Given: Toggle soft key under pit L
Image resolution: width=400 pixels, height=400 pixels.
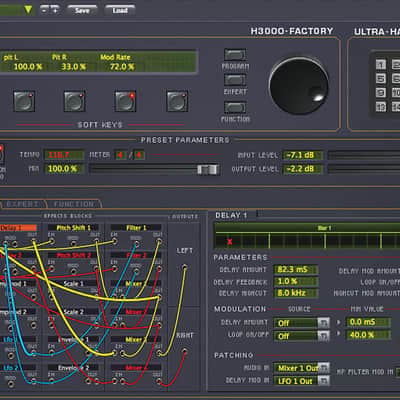Looking at the screenshot, I should pos(24,101).
